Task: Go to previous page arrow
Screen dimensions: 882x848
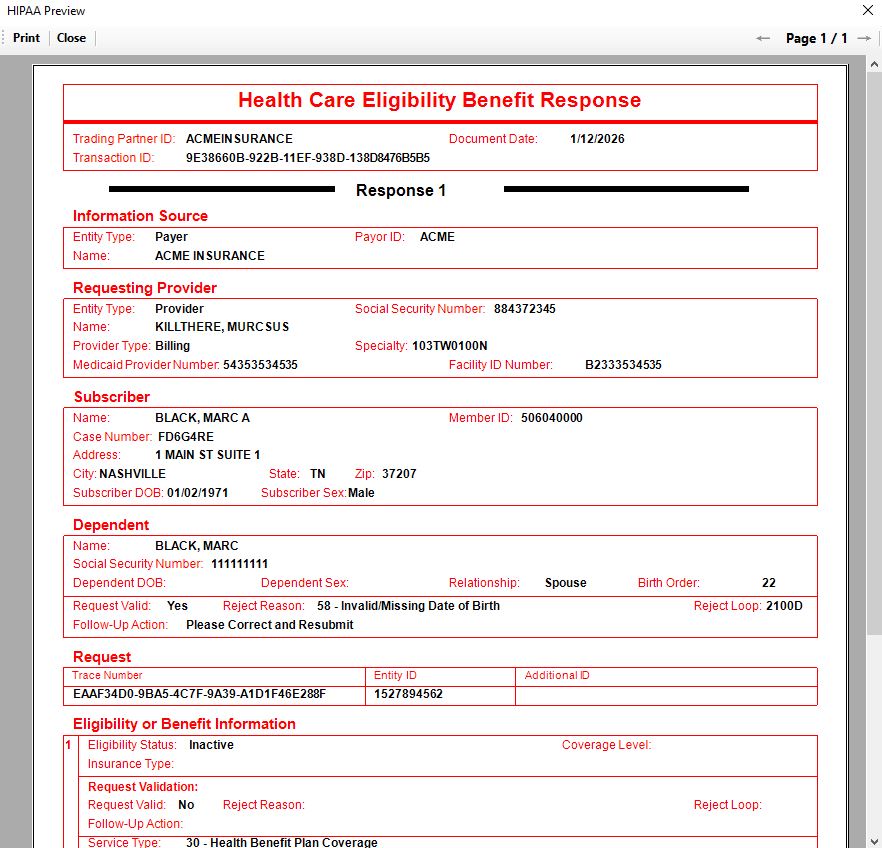Action: 763,39
